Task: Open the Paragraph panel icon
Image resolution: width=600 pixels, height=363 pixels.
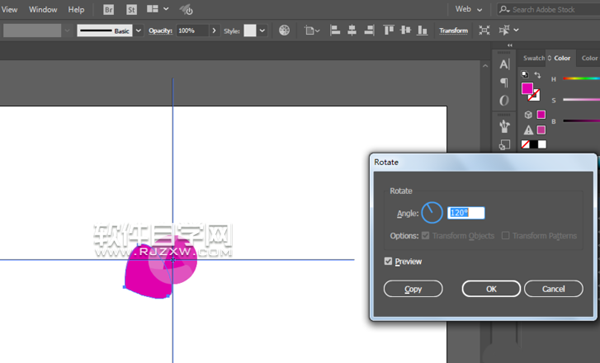Action: [x=504, y=82]
